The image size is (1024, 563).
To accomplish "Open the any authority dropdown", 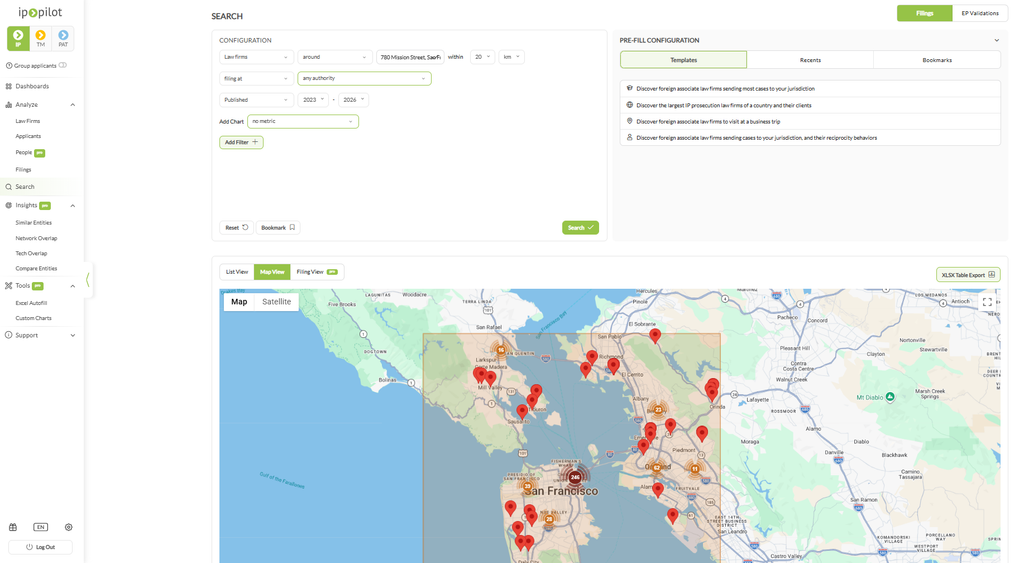I will [x=364, y=78].
